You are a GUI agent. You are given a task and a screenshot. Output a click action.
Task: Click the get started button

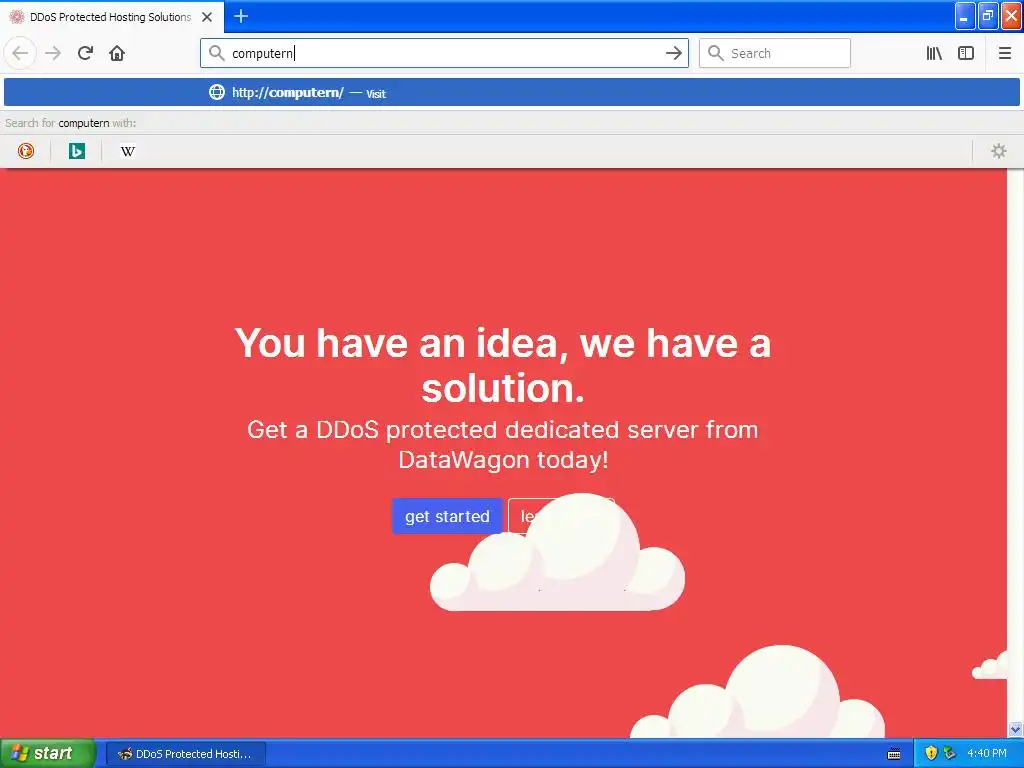pyautogui.click(x=447, y=516)
